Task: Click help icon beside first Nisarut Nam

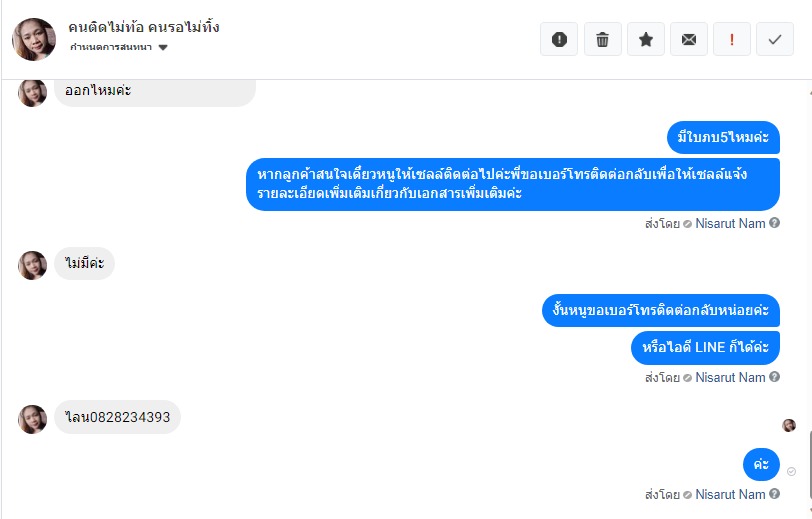Action: [775, 223]
